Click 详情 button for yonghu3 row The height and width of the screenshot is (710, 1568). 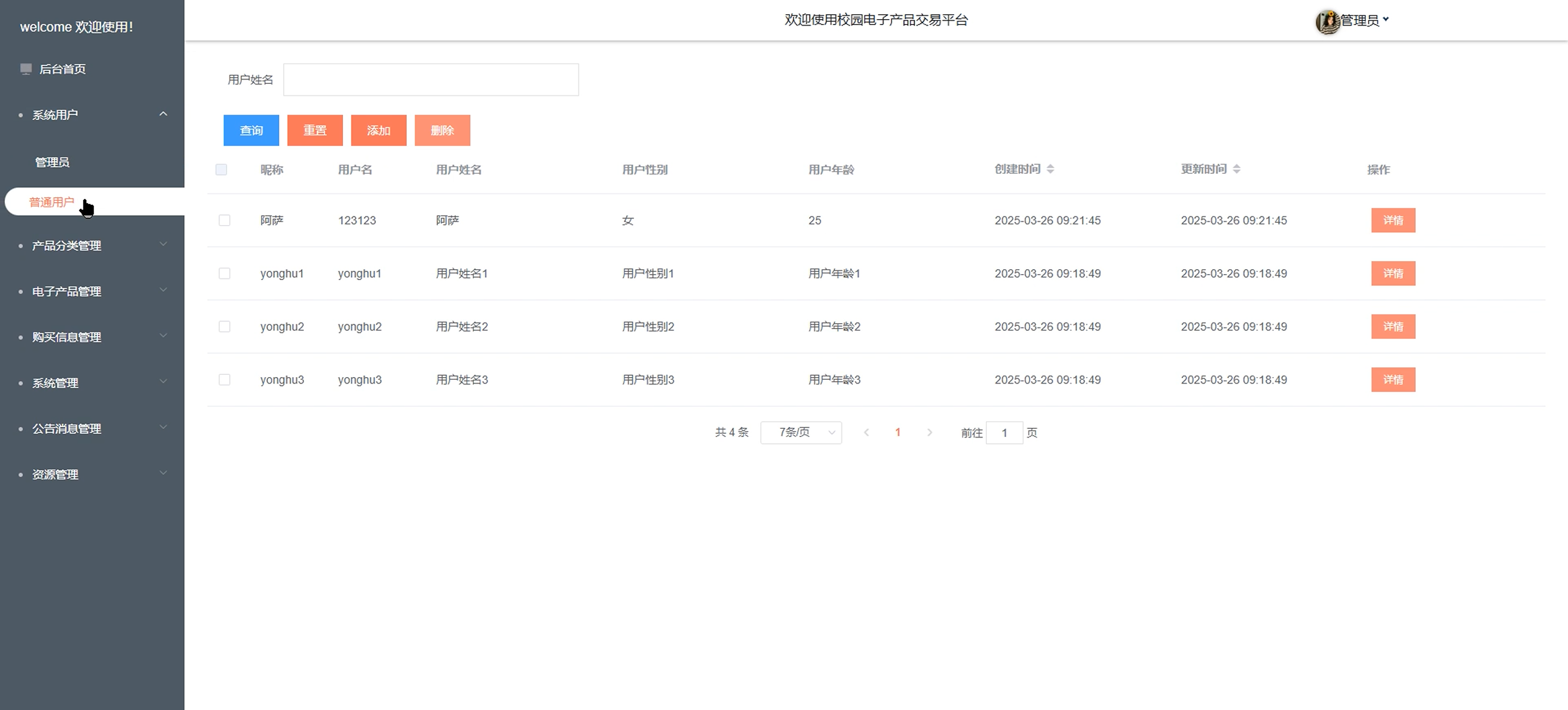coord(1393,379)
